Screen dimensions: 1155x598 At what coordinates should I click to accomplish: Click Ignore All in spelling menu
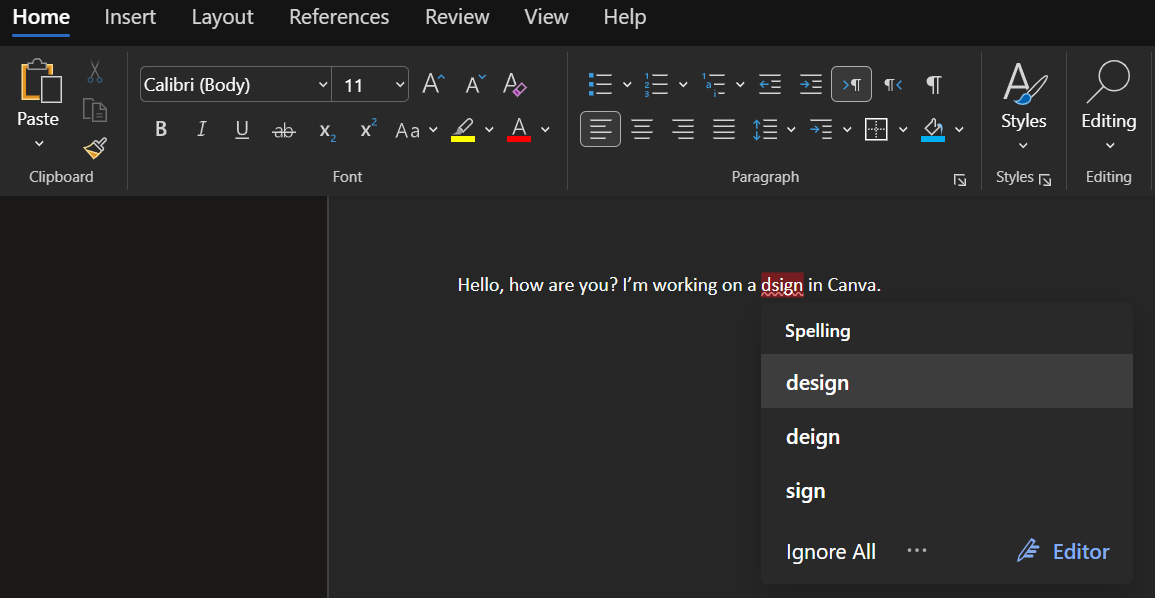click(831, 552)
